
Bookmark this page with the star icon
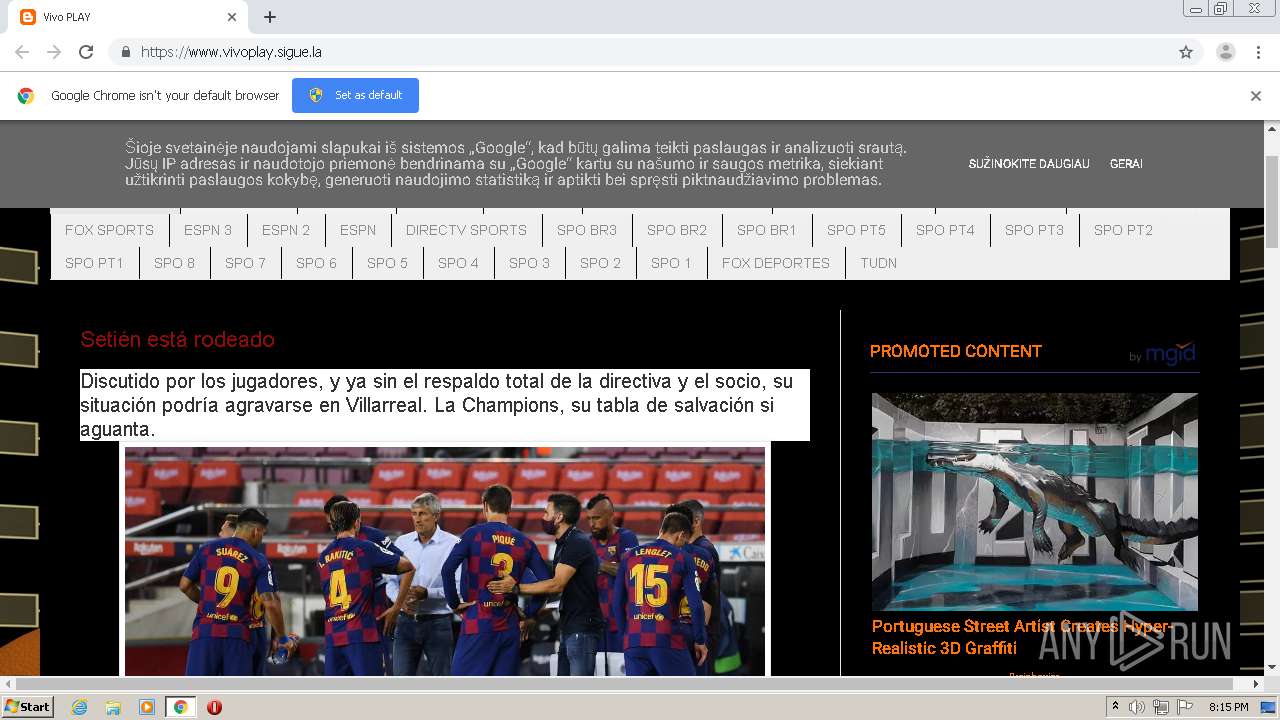click(1186, 52)
